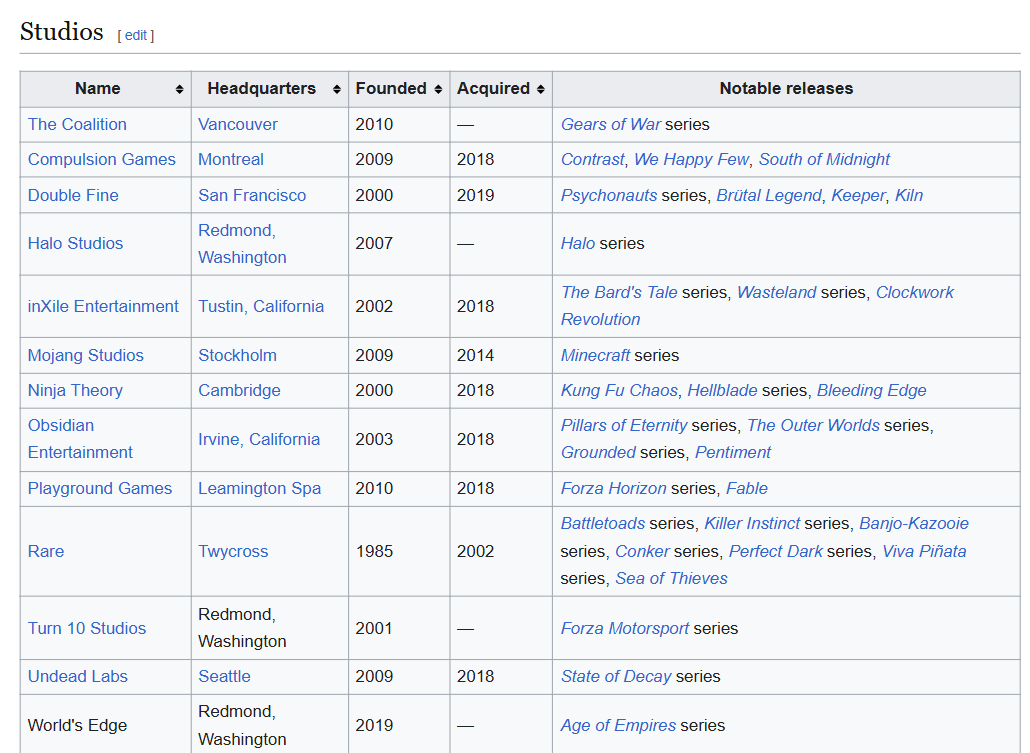Open Turn 10 Studios link
The image size is (1030, 753).
87,628
